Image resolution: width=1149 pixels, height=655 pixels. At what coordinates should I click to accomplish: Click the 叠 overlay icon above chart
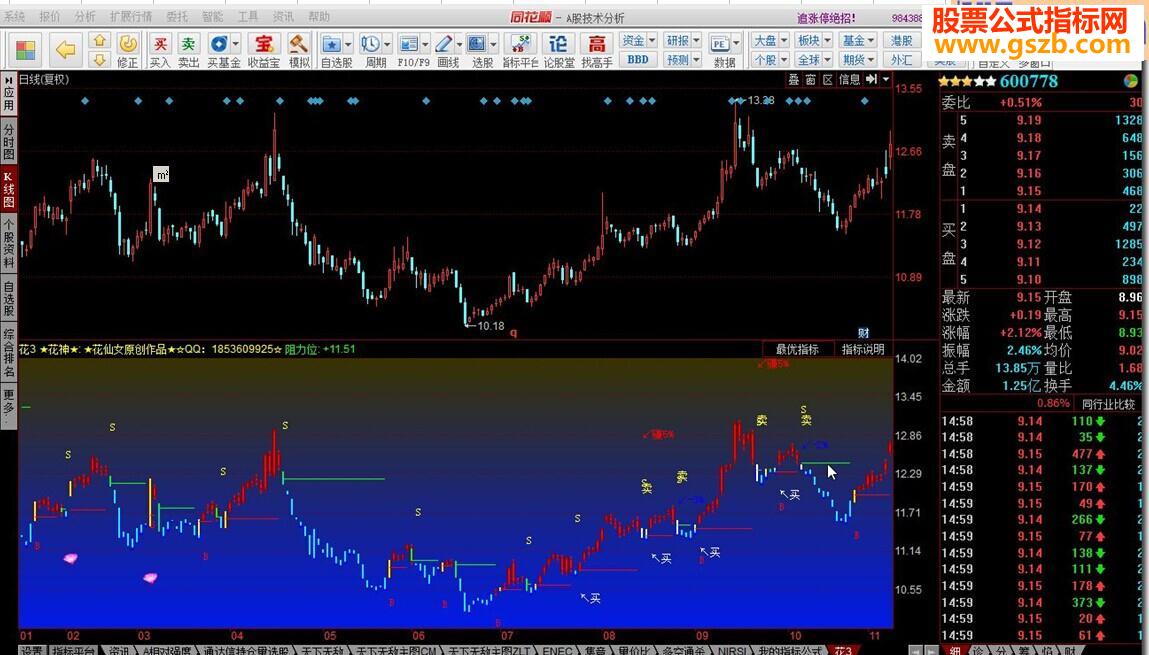point(794,79)
